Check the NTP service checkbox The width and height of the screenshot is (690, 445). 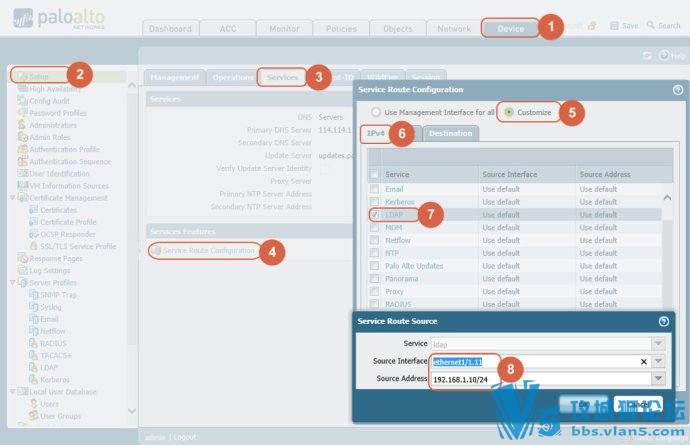[374, 253]
